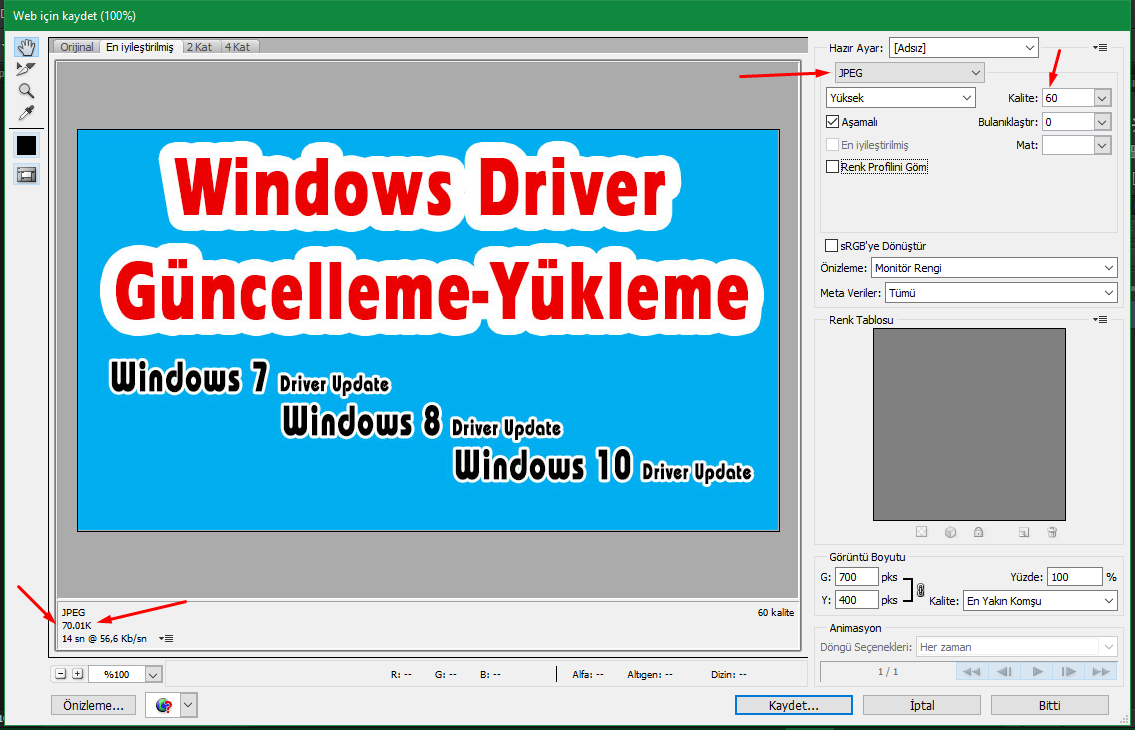Toggle the chain link constraining G and Y
1135x730 pixels.
tap(920, 590)
